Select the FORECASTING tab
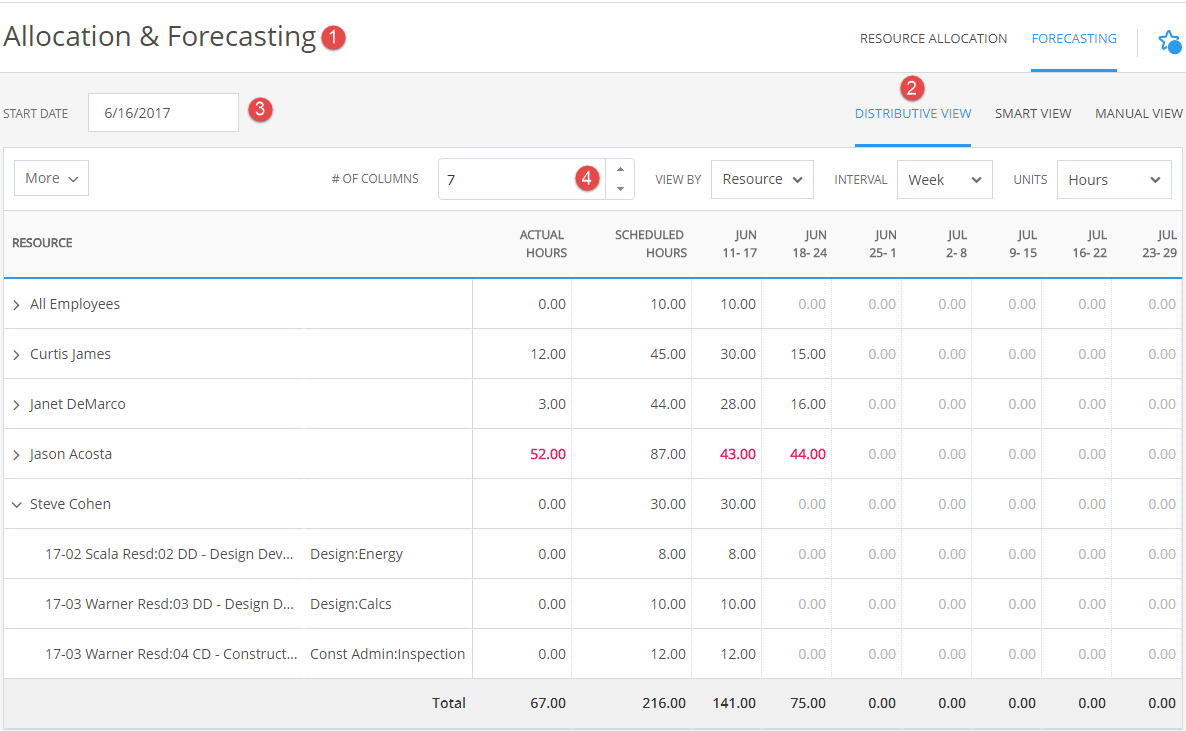 coord(1073,38)
